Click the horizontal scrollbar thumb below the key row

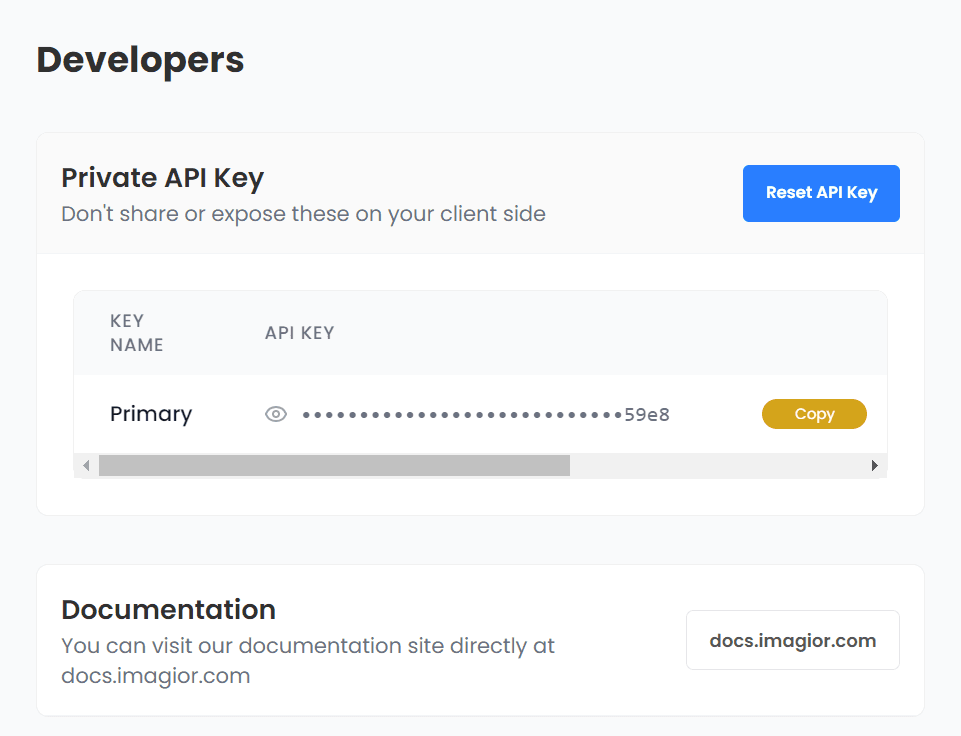[335, 465]
